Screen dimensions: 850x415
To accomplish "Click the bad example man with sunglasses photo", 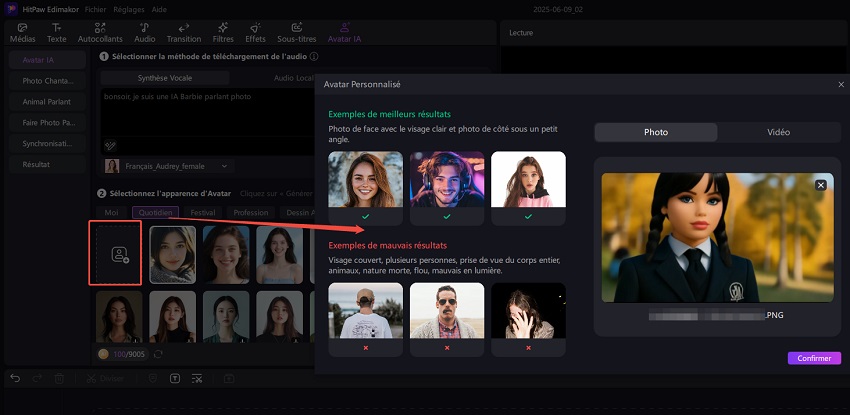I will tap(447, 311).
